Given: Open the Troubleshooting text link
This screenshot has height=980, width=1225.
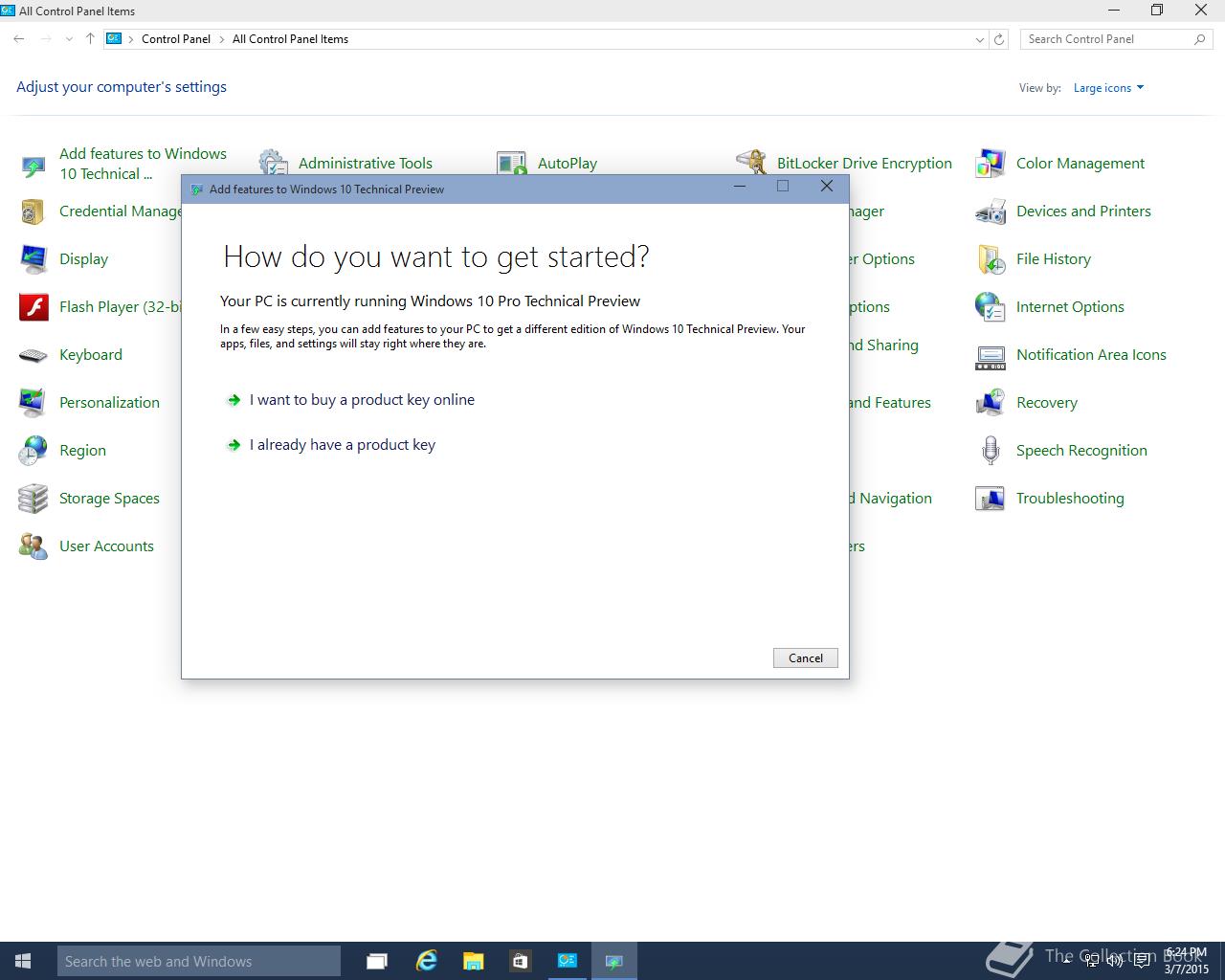Looking at the screenshot, I should 1070,499.
